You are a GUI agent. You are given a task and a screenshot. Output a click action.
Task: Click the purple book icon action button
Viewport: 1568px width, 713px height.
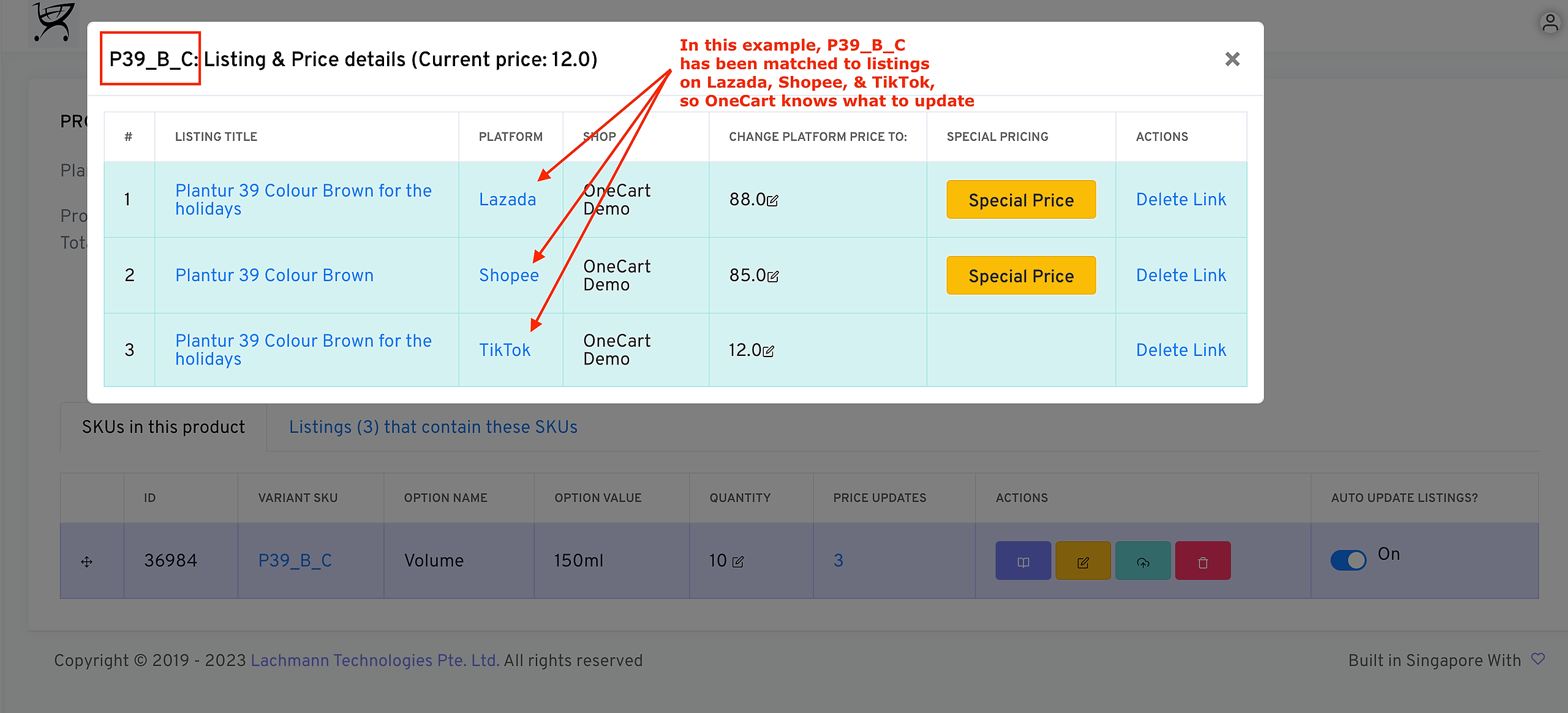coord(1023,561)
